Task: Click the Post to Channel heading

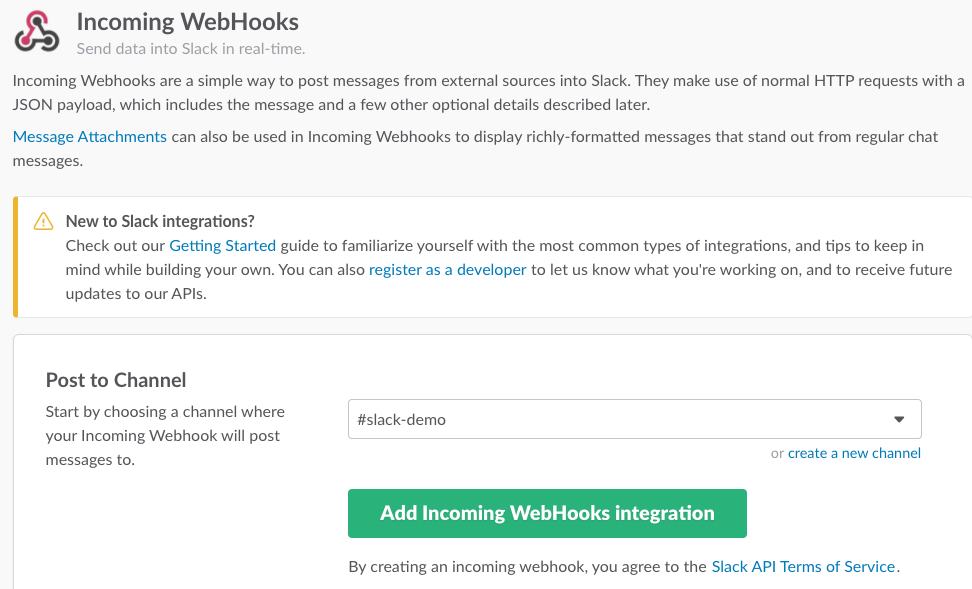Action: (116, 380)
